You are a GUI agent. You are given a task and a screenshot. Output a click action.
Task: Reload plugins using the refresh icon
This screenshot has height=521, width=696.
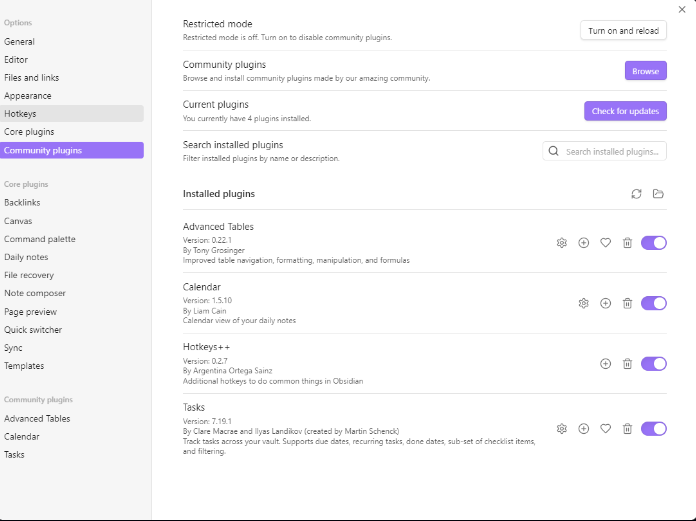pyautogui.click(x=636, y=194)
